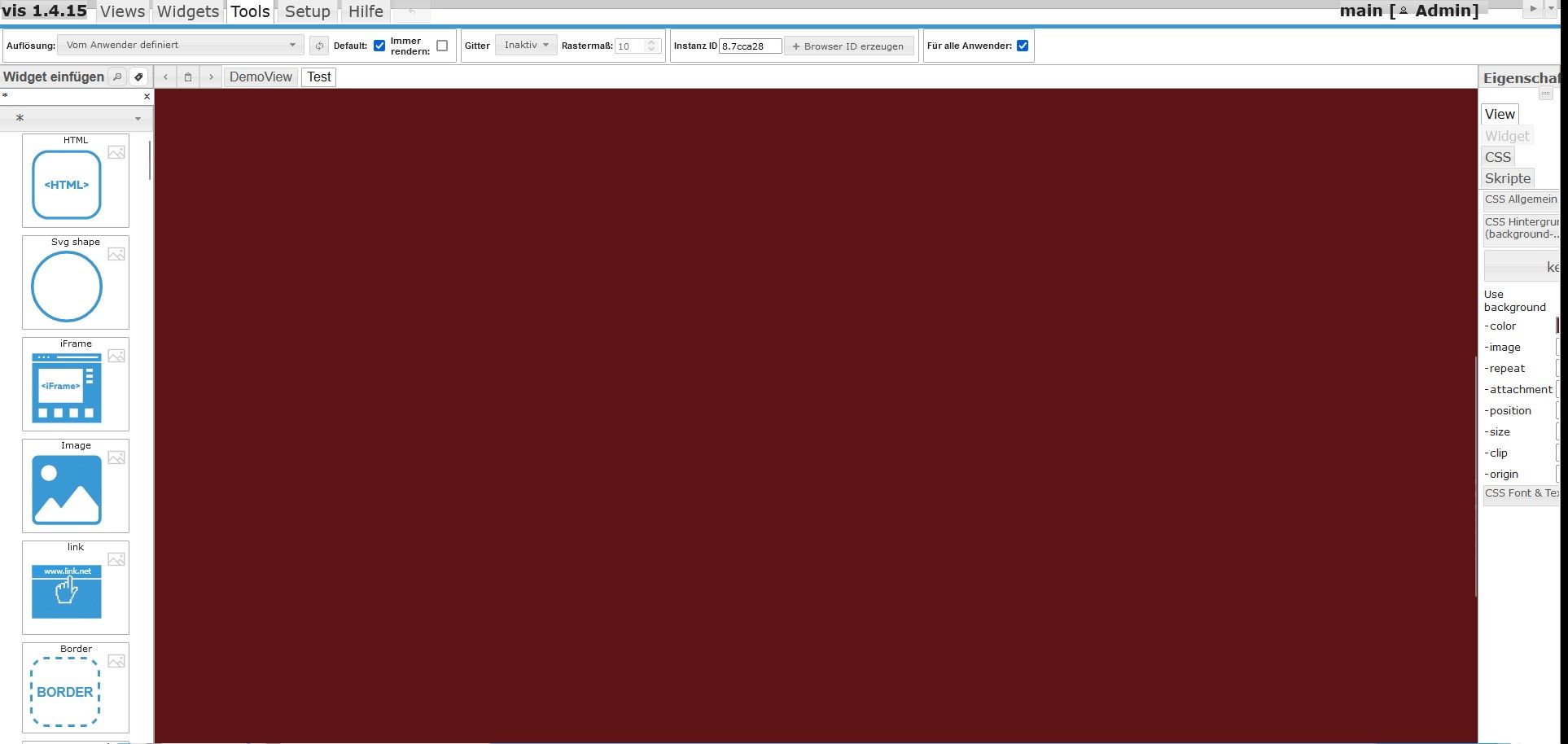Toggle the Für alle Anwender checkbox
Screen dimensions: 1568x744
click(1023, 46)
